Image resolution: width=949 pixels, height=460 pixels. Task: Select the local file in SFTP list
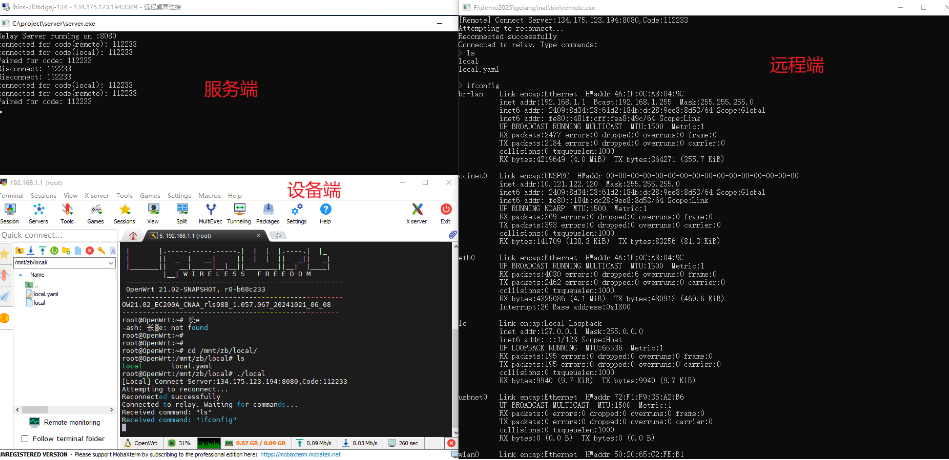34,303
